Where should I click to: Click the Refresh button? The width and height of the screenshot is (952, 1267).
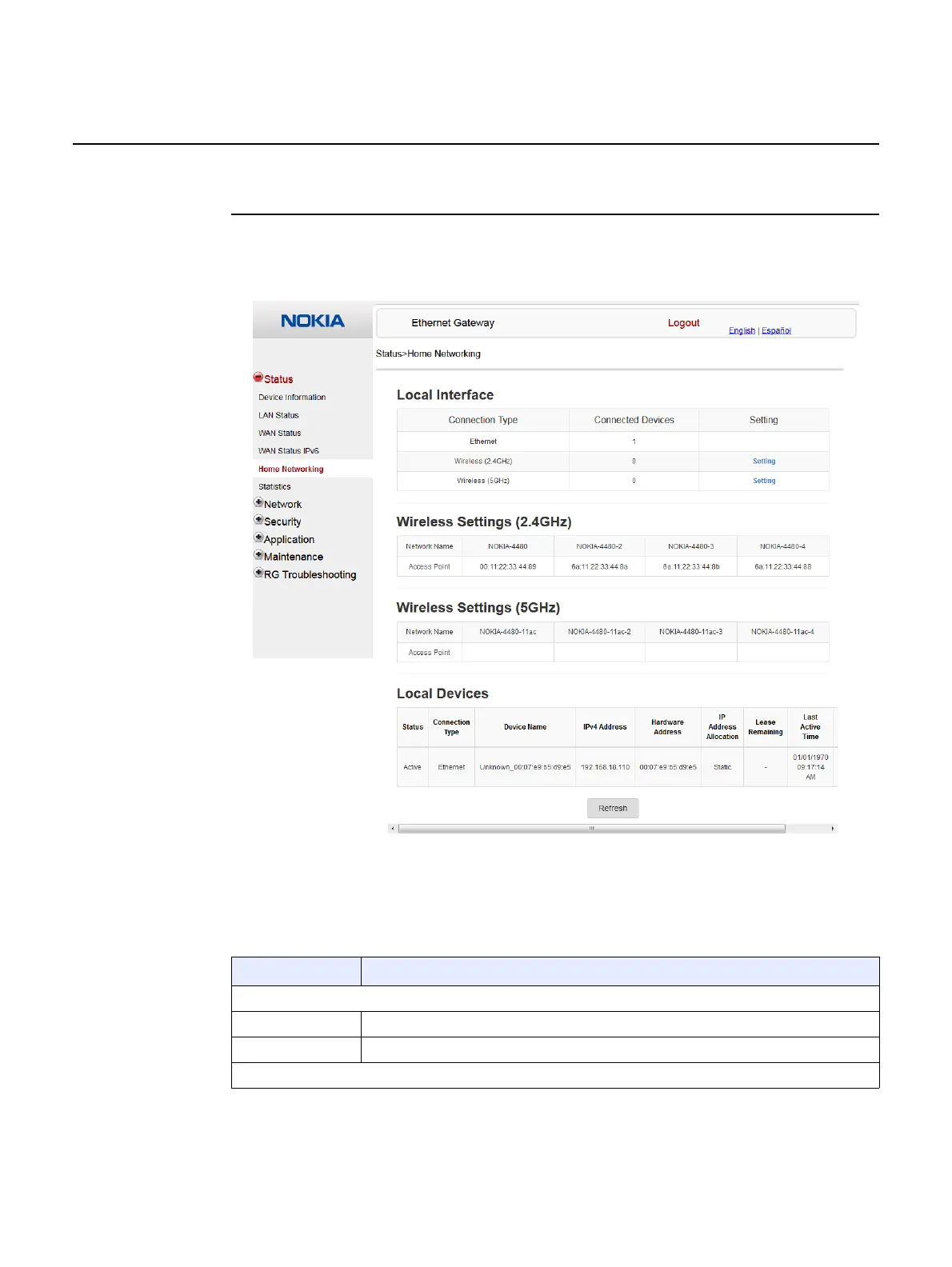(613, 808)
